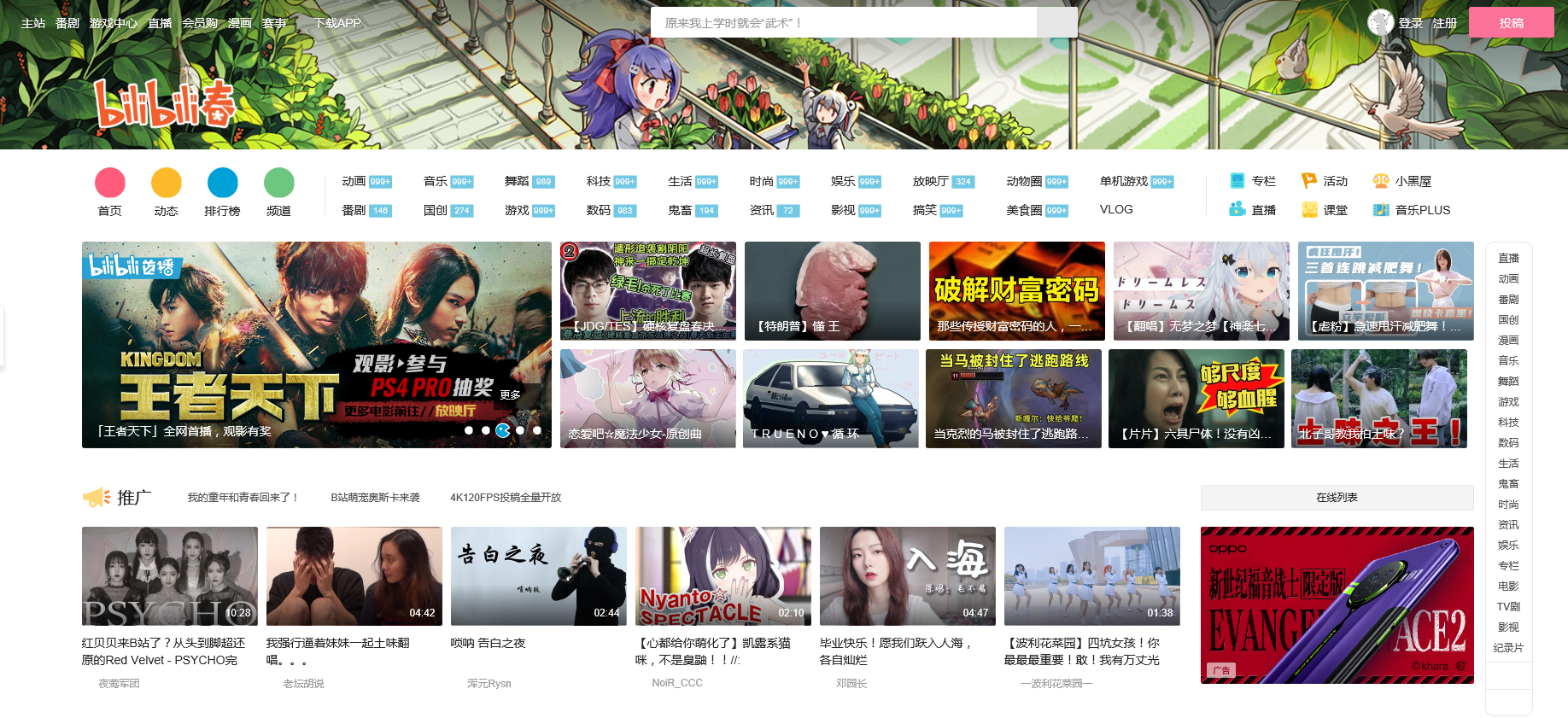Image resolution: width=1568 pixels, height=718 pixels.
Task: Jump to 纪录片 in the right sidebar
Action: pos(1509,647)
